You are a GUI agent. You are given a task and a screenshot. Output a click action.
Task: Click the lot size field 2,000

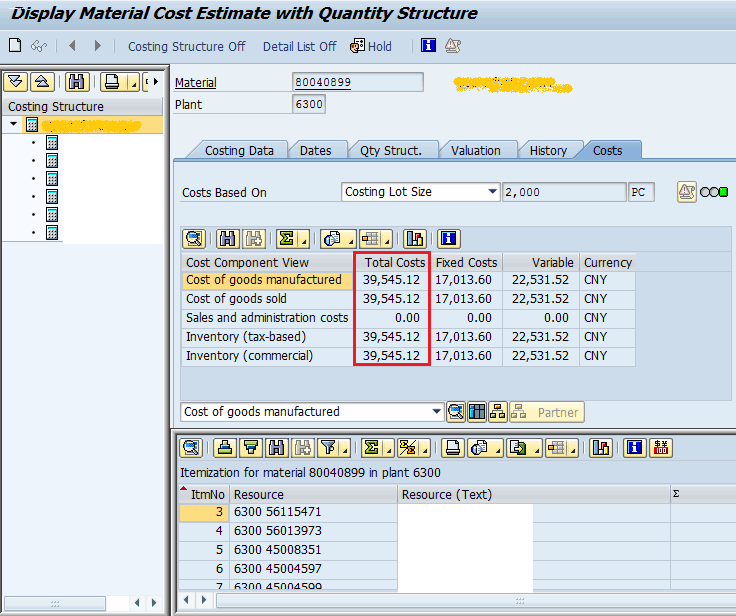pos(564,192)
